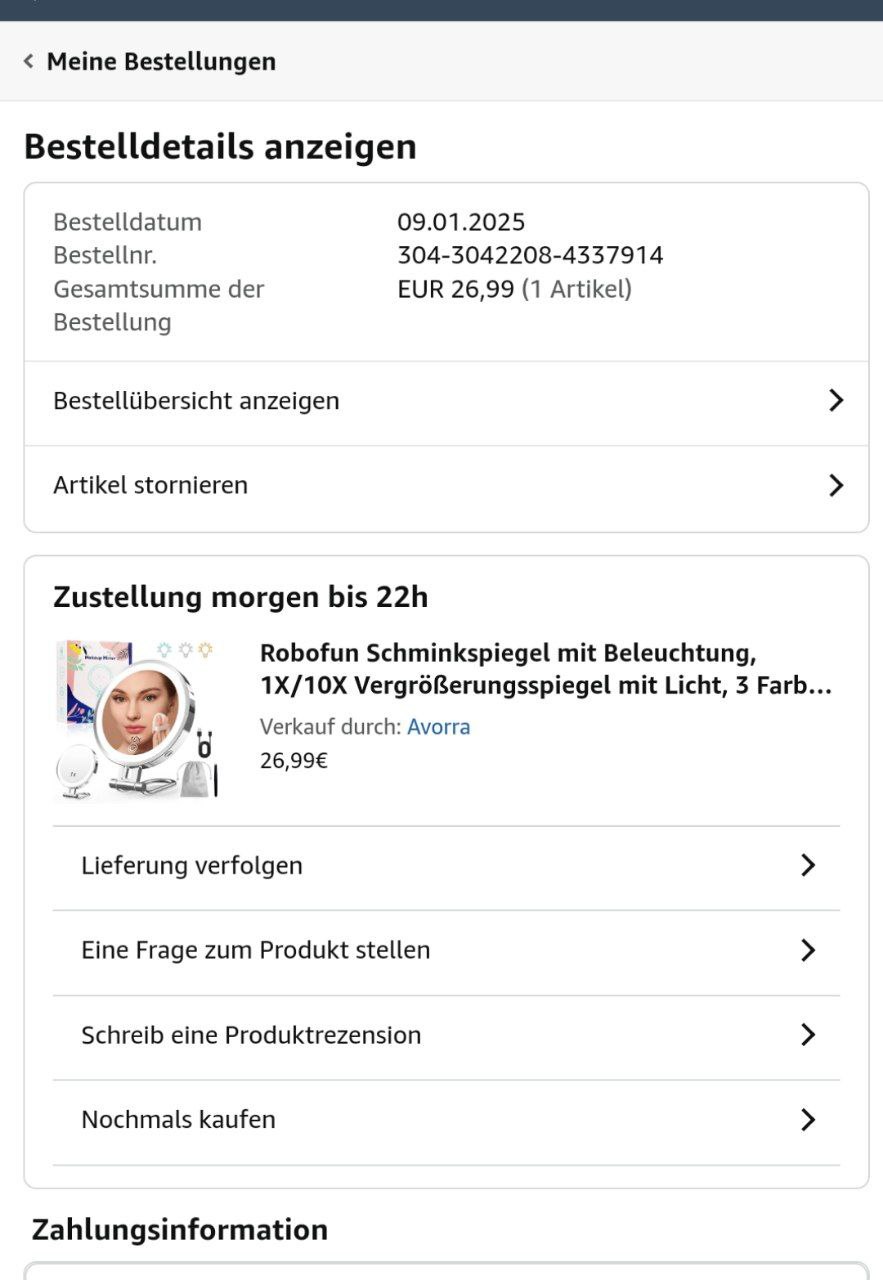Go back via Meine Bestellungen label
The width and height of the screenshot is (883, 1280).
coord(161,61)
